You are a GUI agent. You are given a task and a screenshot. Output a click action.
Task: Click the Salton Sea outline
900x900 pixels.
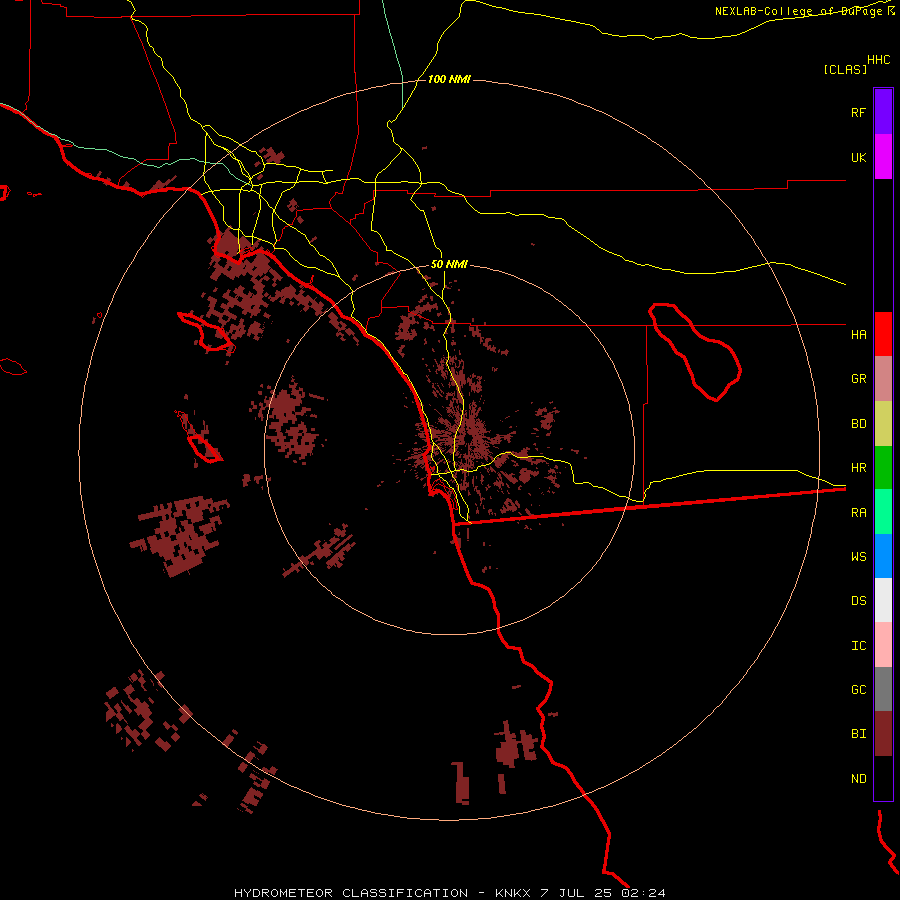tap(695, 351)
